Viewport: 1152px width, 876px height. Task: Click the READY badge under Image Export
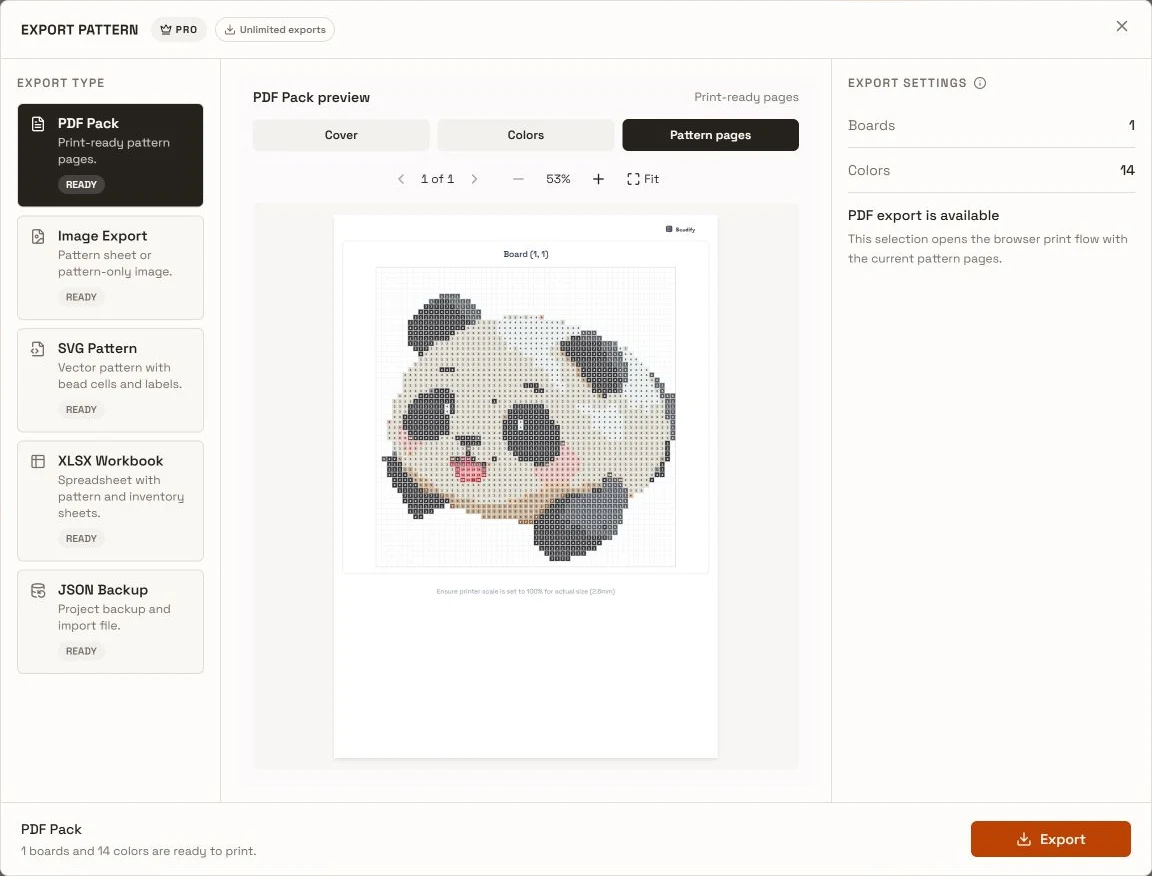(81, 297)
